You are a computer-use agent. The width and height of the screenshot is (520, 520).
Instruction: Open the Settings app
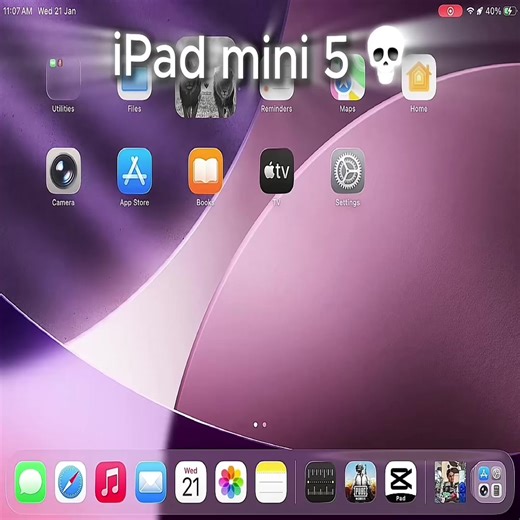coord(348,171)
